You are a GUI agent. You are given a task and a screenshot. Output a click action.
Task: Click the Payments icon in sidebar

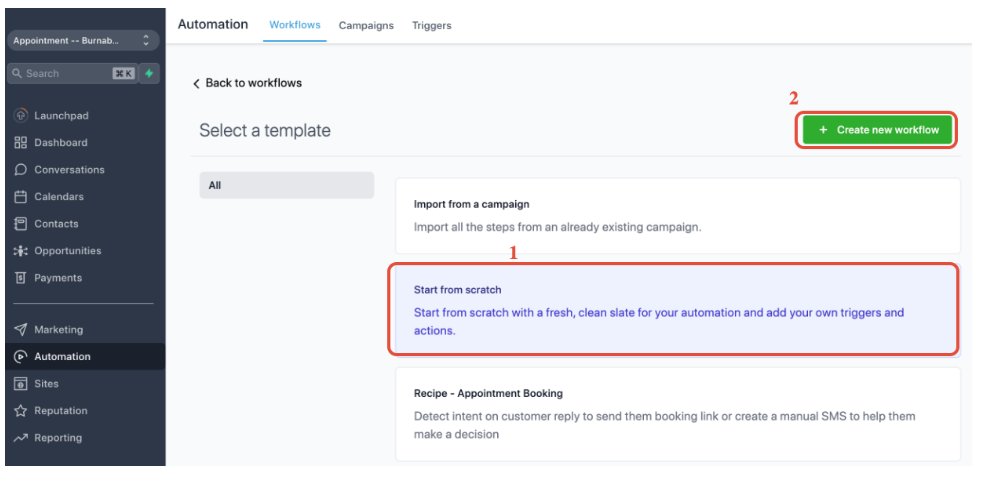pyautogui.click(x=21, y=278)
